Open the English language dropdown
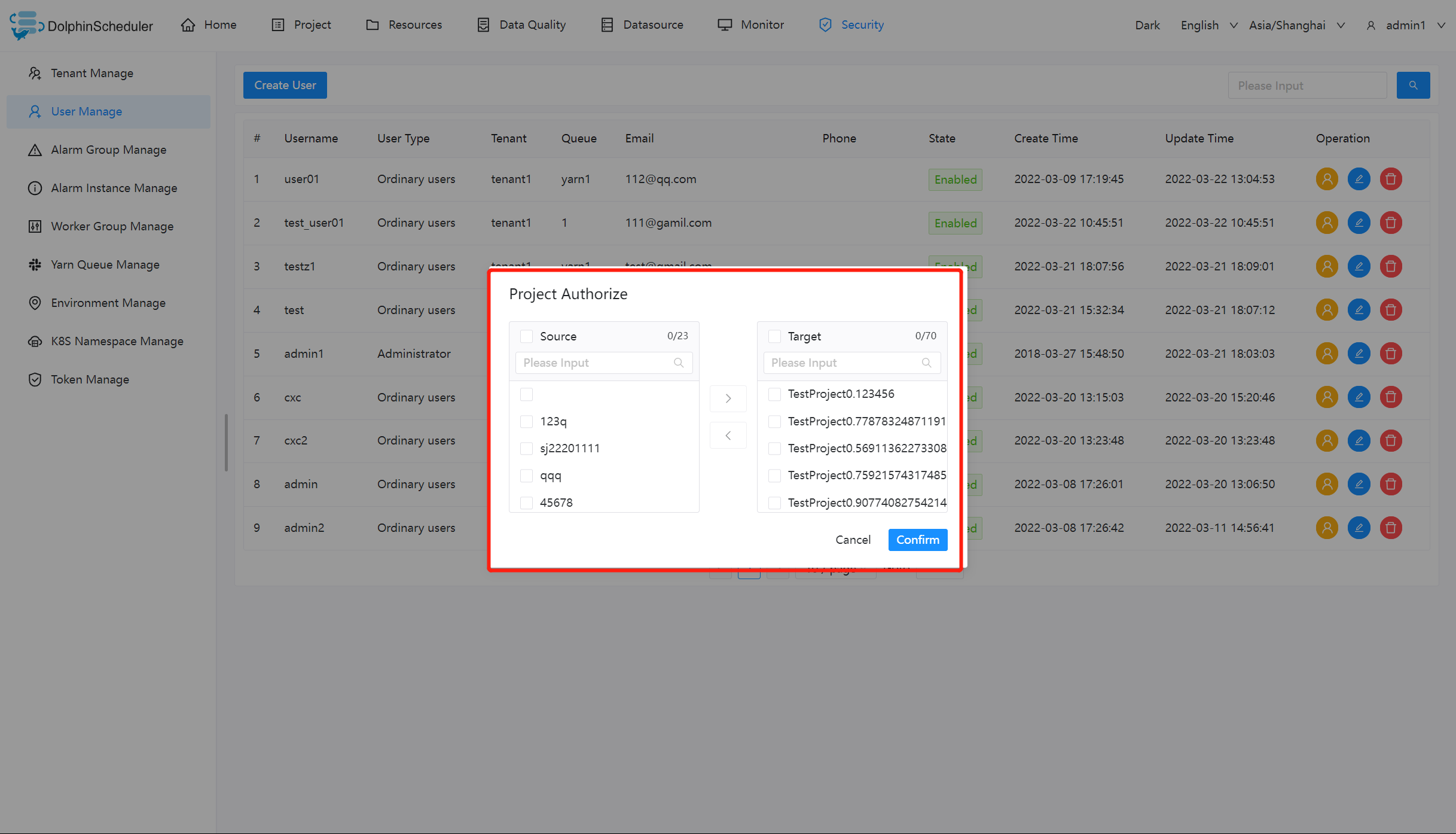Screen dimensions: 1456x834 point(1207,25)
